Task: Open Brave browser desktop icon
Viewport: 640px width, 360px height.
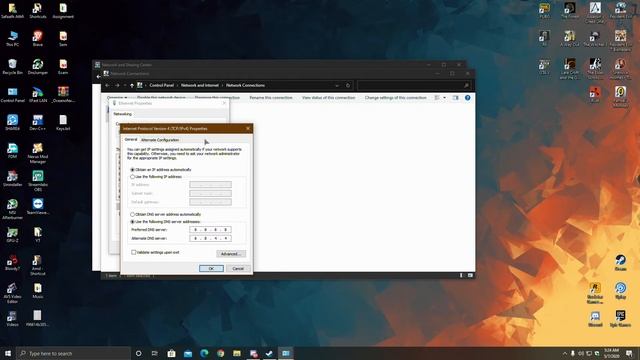Action: [x=38, y=38]
